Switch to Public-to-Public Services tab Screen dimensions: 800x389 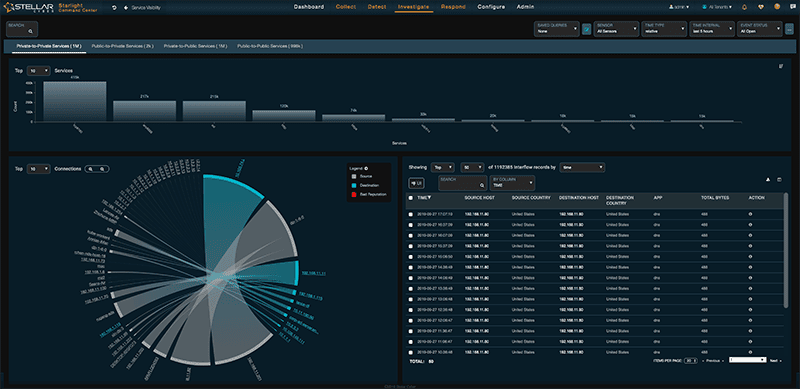click(x=270, y=46)
